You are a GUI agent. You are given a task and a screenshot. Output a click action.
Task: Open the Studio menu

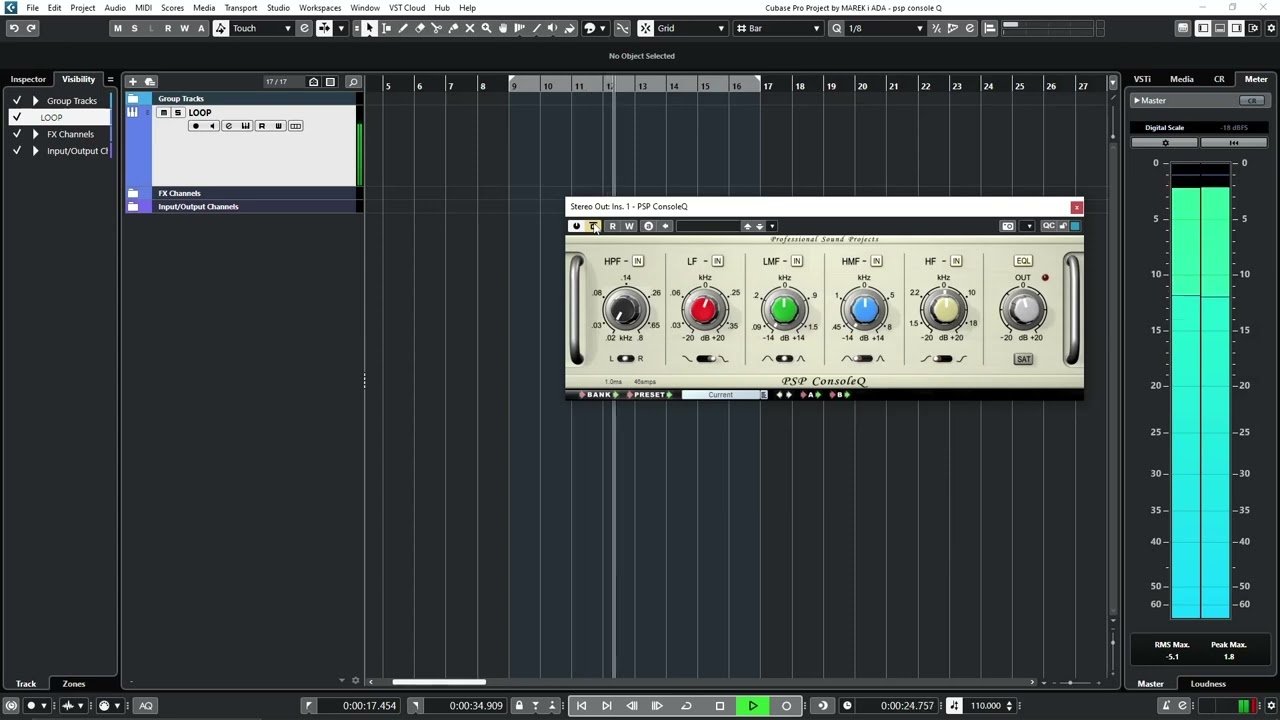point(278,8)
